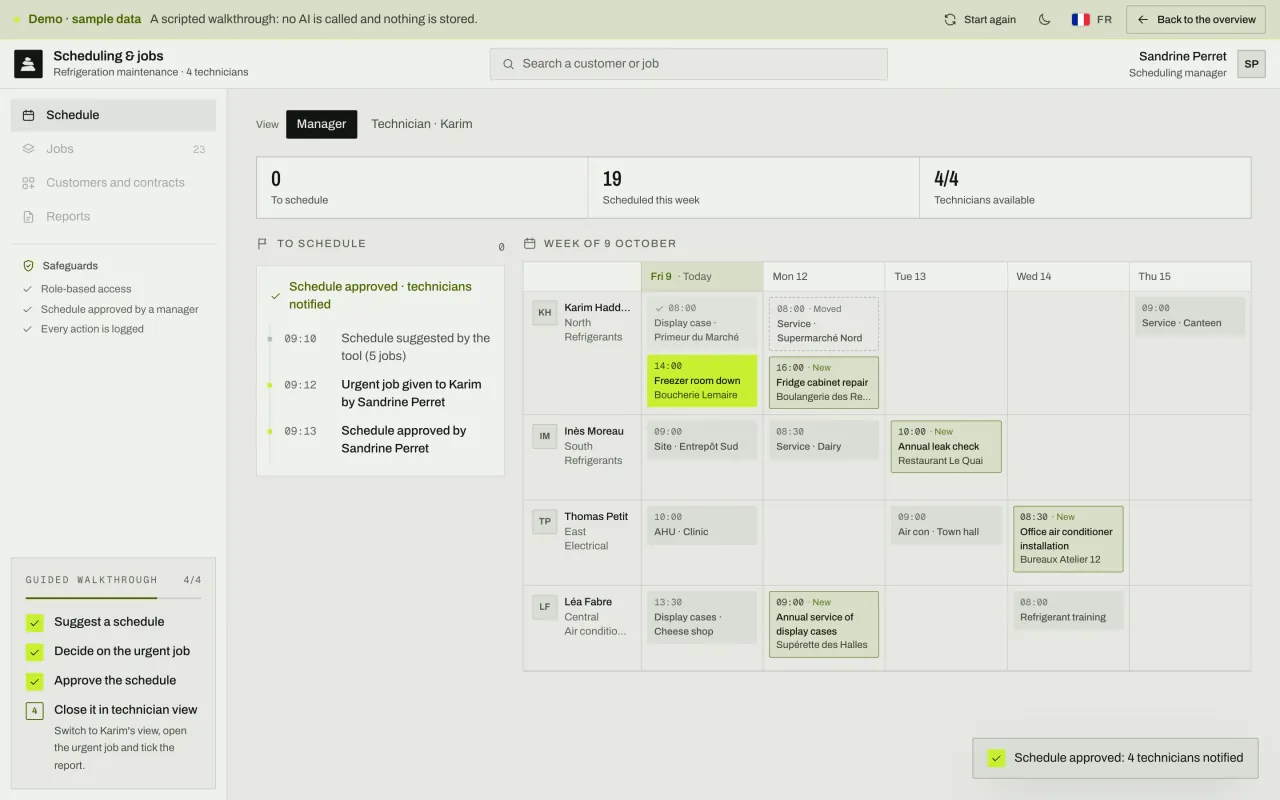Image resolution: width=1280 pixels, height=800 pixels.
Task: Open the Freezer room down job card
Action: [702, 381]
